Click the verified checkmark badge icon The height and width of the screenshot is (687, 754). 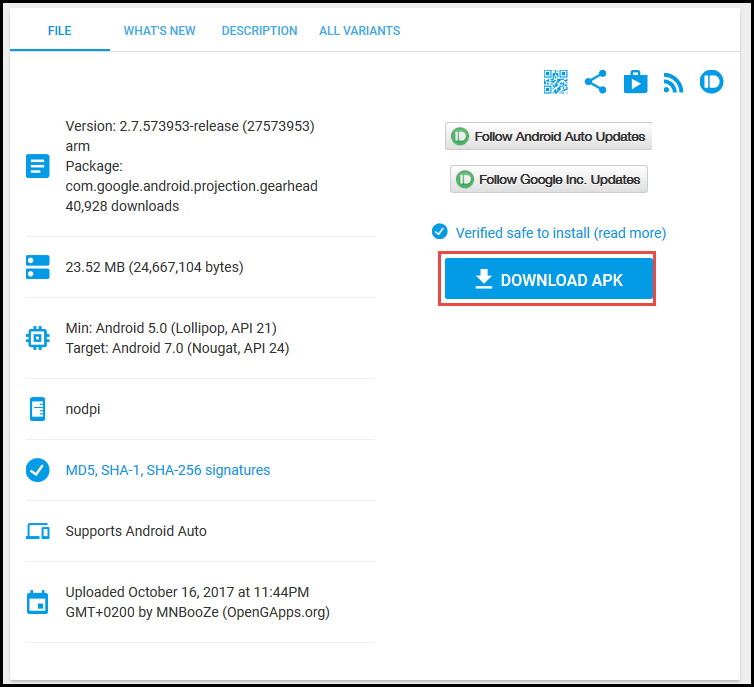click(x=440, y=231)
